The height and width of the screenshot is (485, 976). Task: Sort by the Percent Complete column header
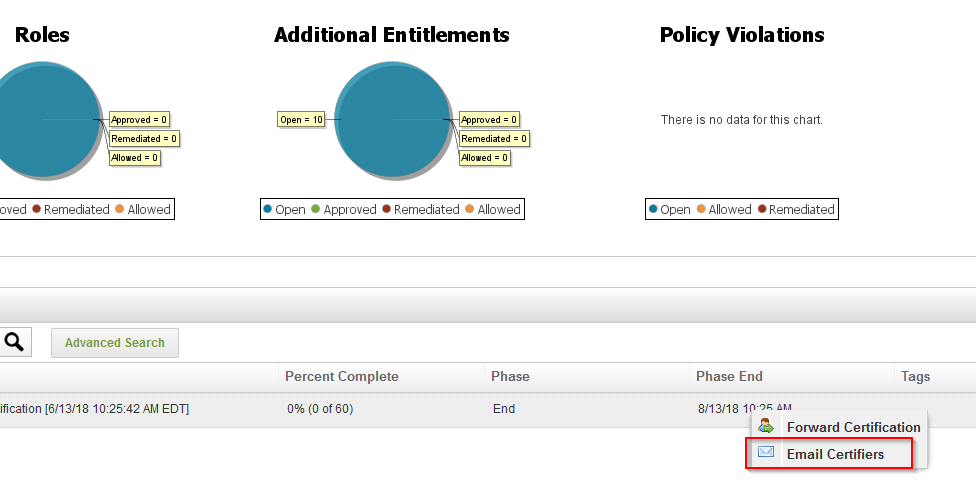point(342,377)
